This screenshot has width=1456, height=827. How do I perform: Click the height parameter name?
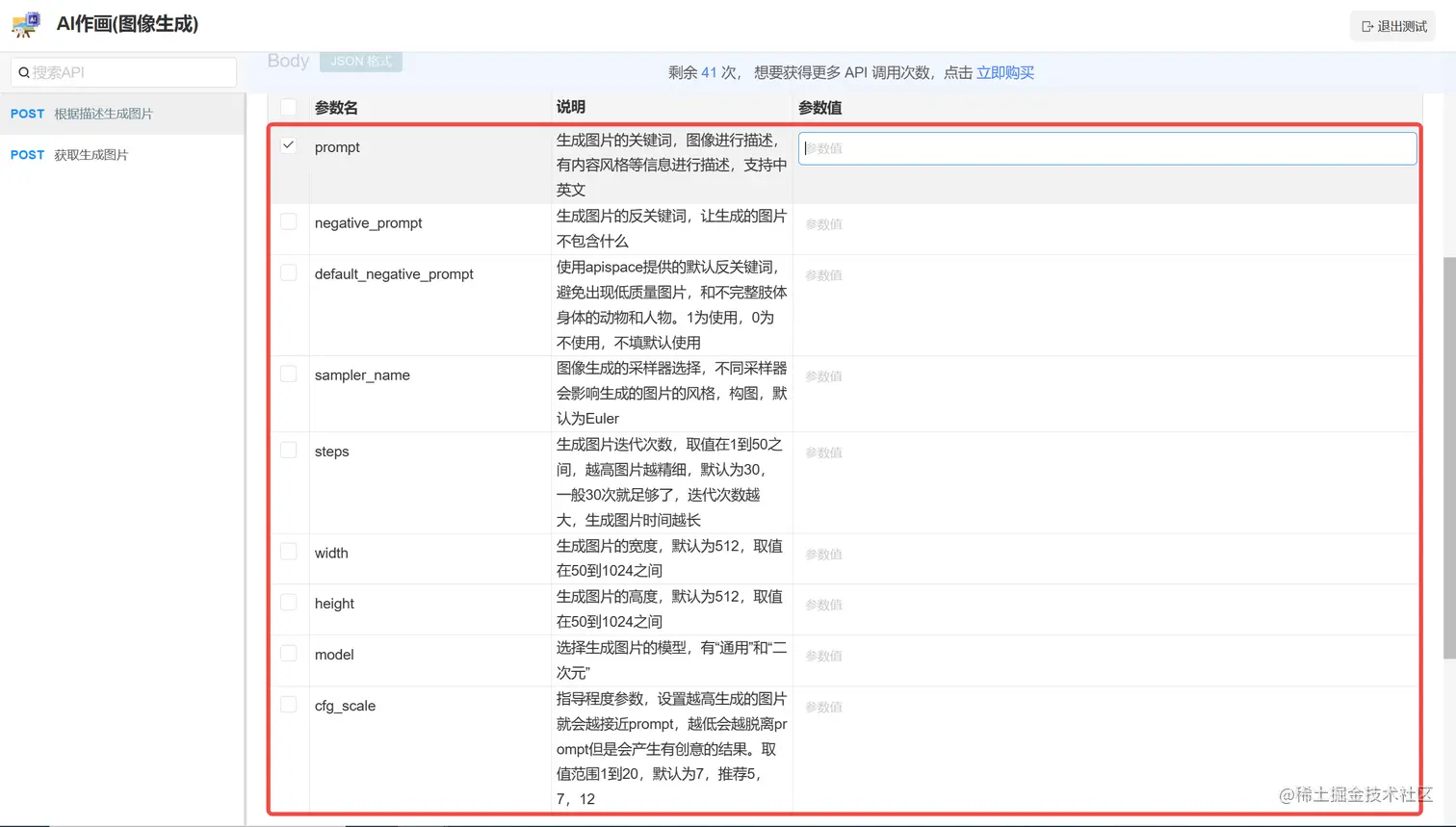click(x=334, y=604)
